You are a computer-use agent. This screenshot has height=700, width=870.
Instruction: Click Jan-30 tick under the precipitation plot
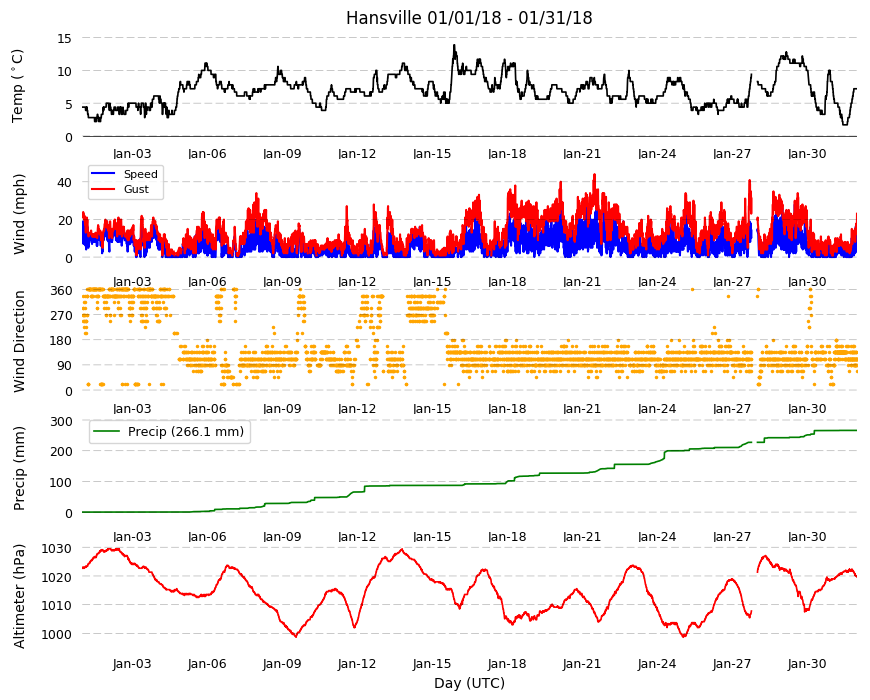click(807, 536)
